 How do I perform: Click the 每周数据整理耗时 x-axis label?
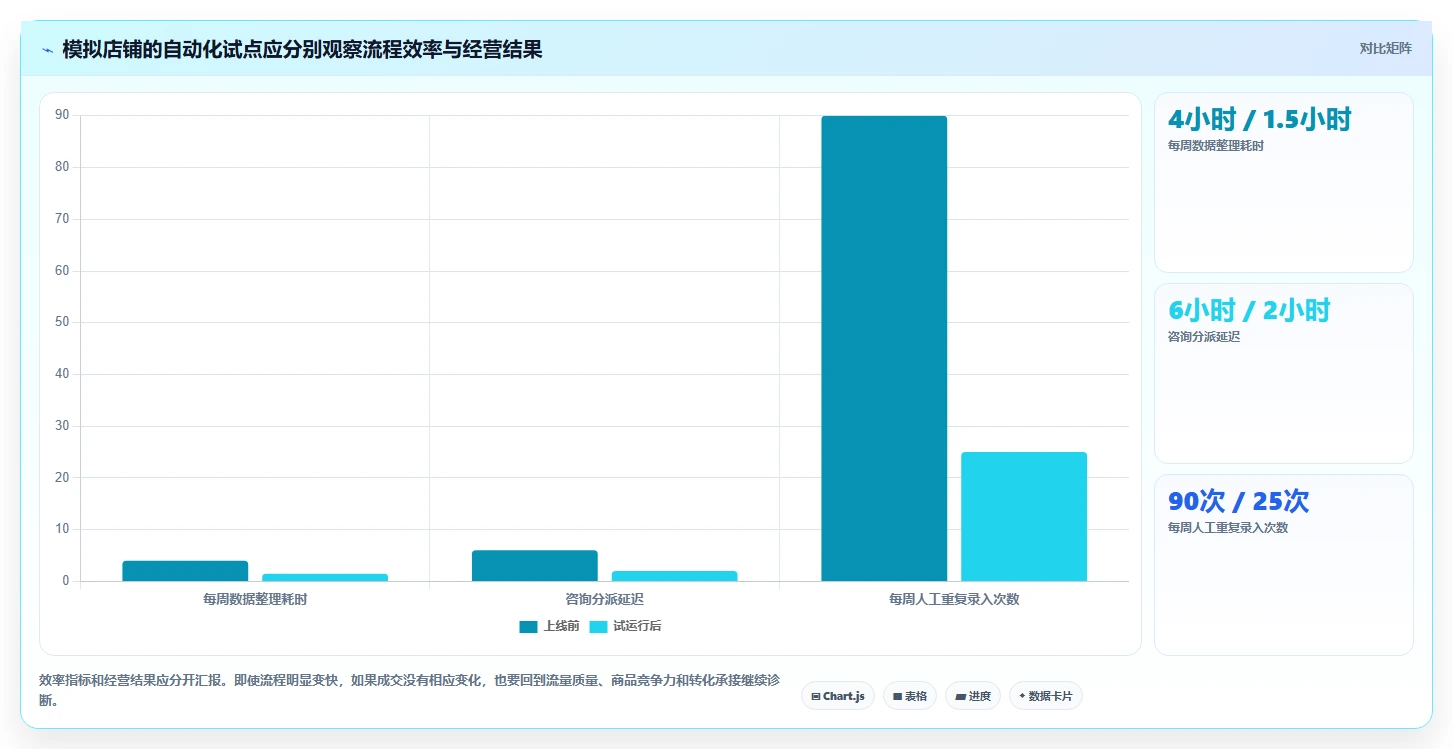click(x=255, y=599)
